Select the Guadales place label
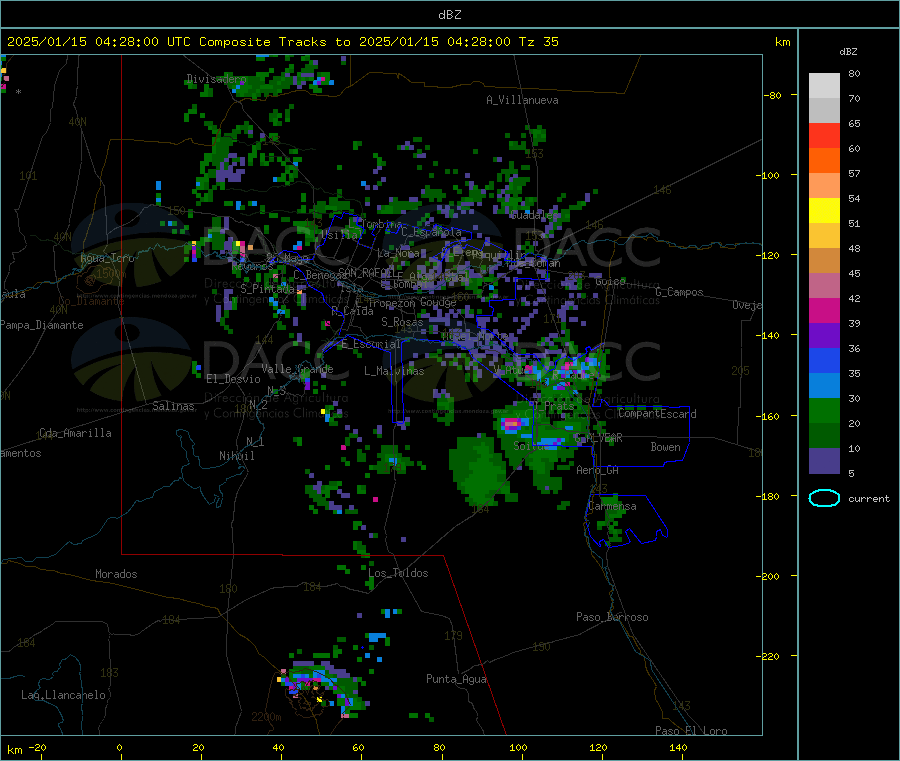This screenshot has height=761, width=900. tap(534, 215)
